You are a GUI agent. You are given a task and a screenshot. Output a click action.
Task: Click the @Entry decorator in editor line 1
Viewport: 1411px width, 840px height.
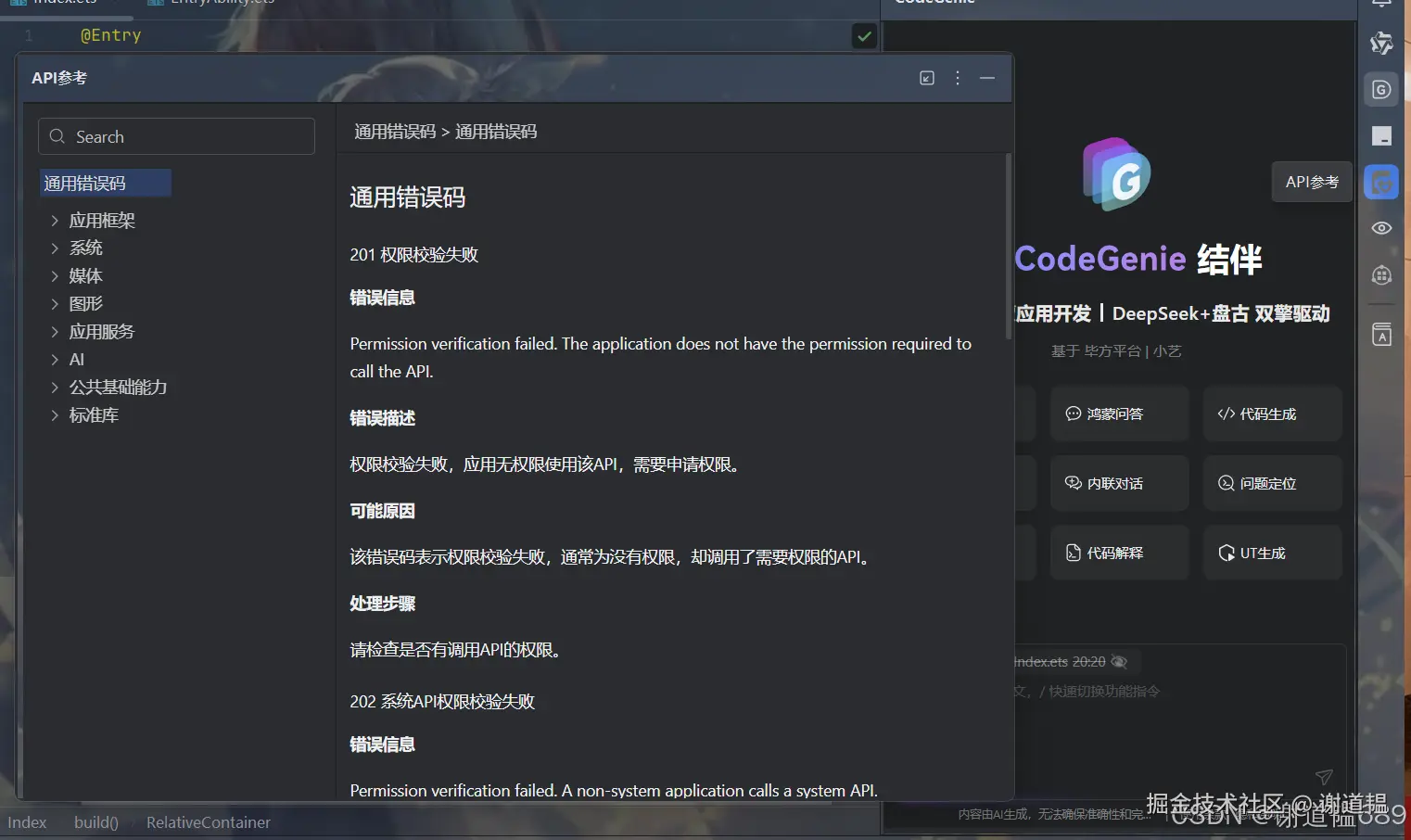[111, 35]
